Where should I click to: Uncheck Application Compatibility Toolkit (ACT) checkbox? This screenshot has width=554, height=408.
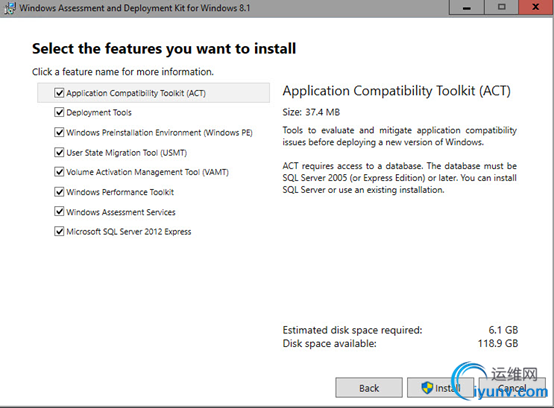[x=59, y=93]
